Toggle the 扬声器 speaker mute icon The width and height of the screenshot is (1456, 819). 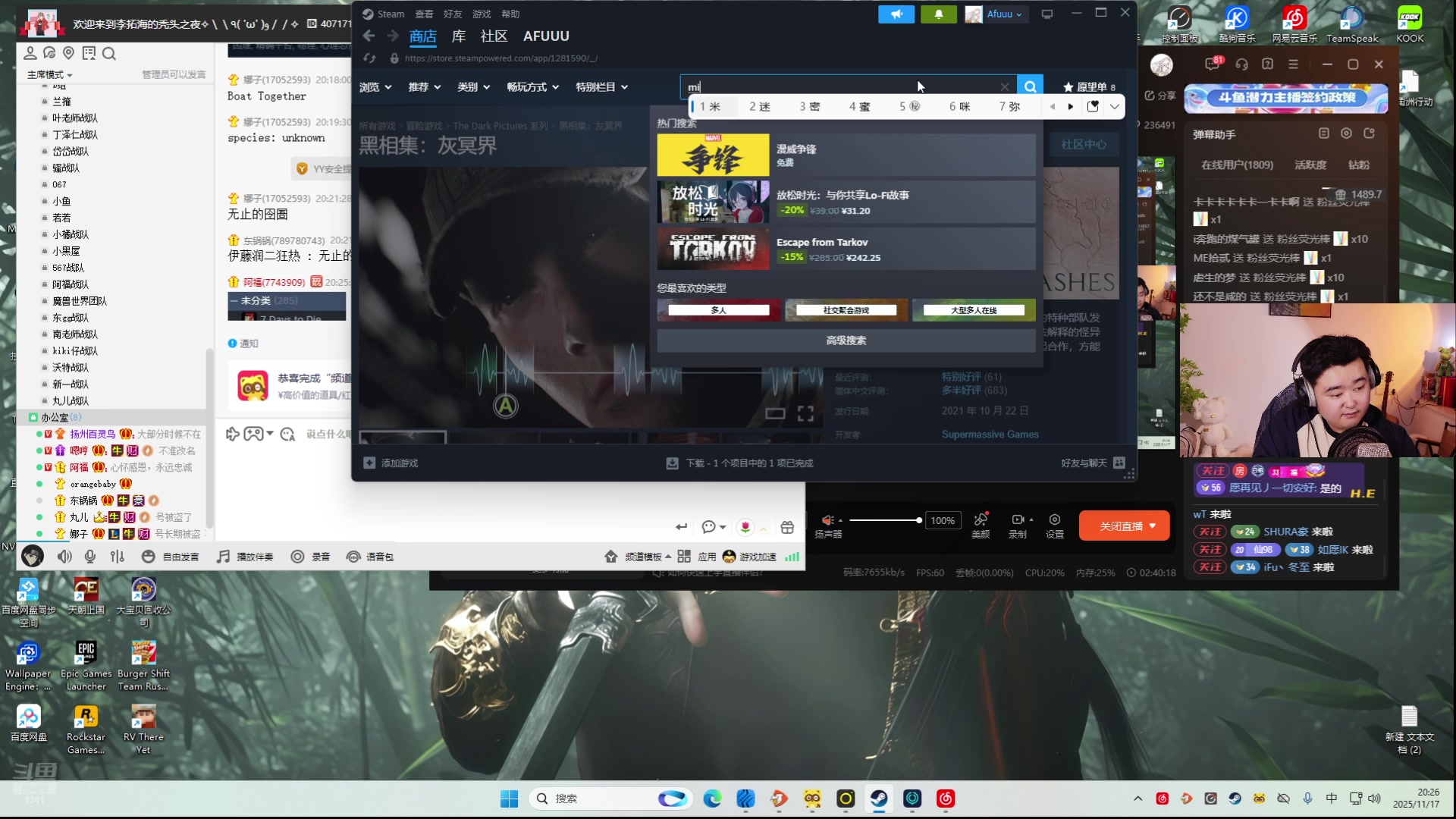click(827, 521)
